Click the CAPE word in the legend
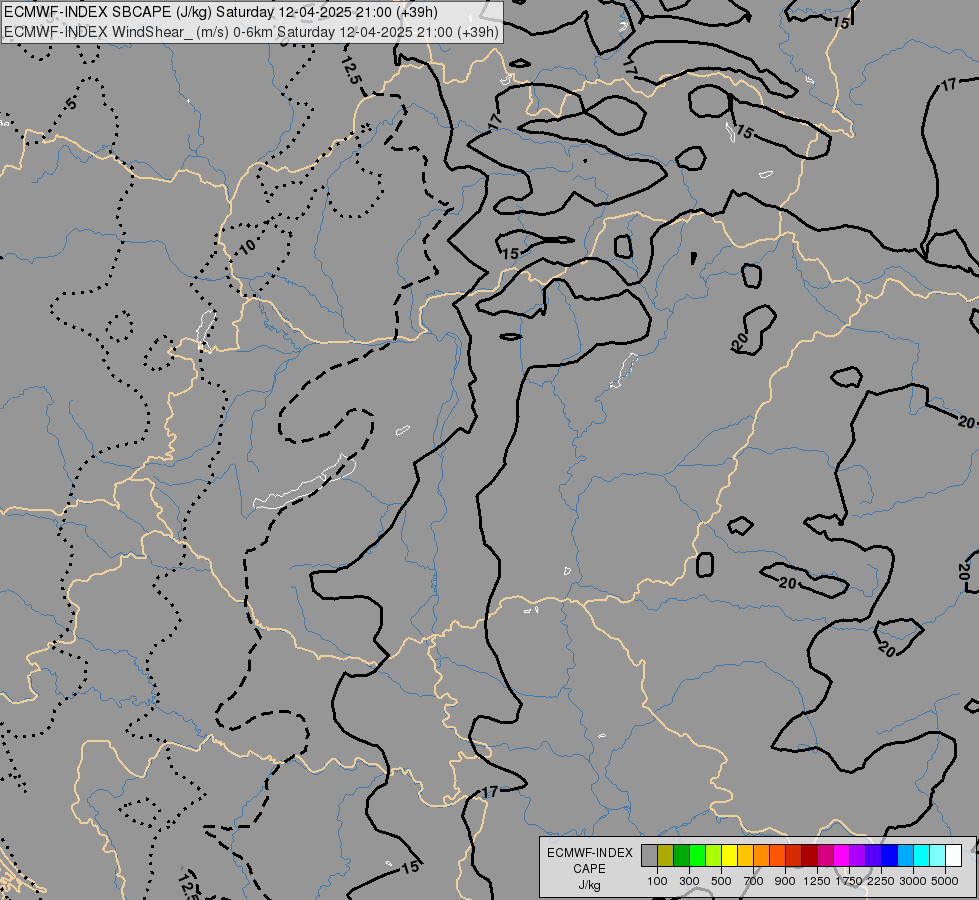The image size is (979, 900). point(589,869)
